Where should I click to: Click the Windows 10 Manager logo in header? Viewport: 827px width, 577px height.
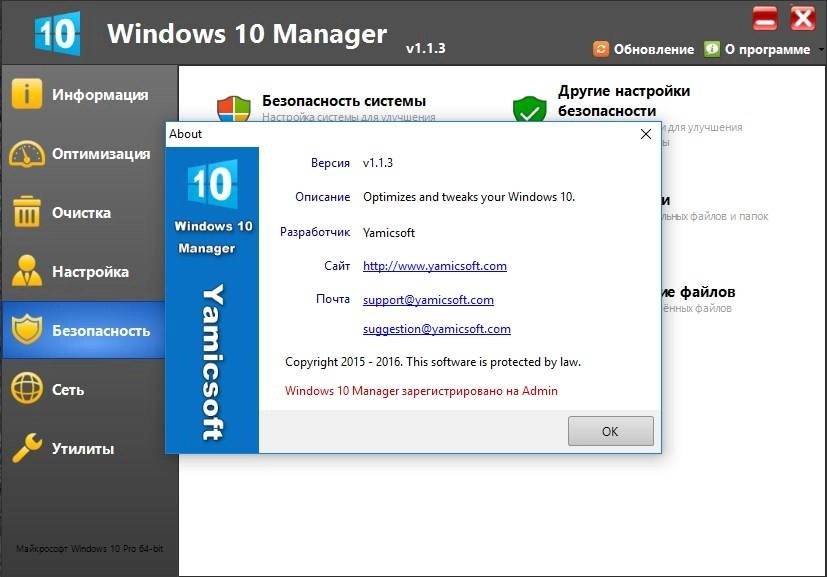coord(57,33)
